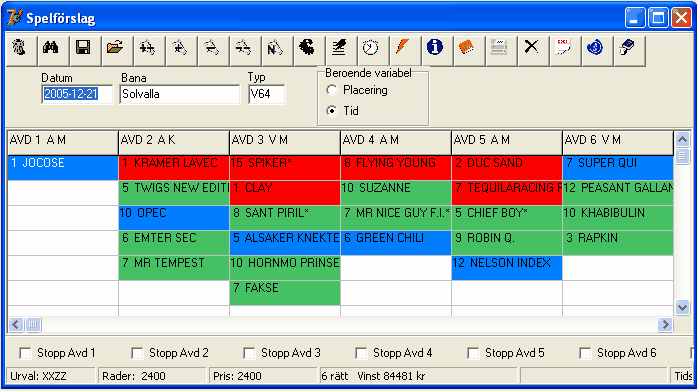The height and width of the screenshot is (391, 697).
Task: Check the Stopp Avd 2 checkbox
Action: click(137, 353)
